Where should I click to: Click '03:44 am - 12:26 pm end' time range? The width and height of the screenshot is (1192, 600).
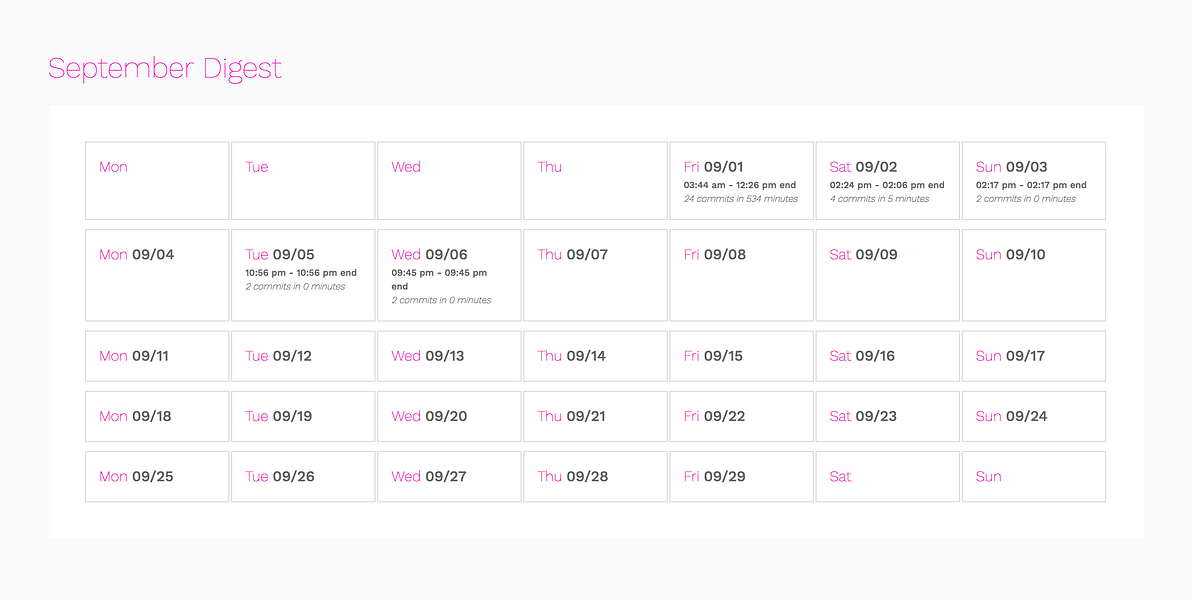click(x=740, y=185)
